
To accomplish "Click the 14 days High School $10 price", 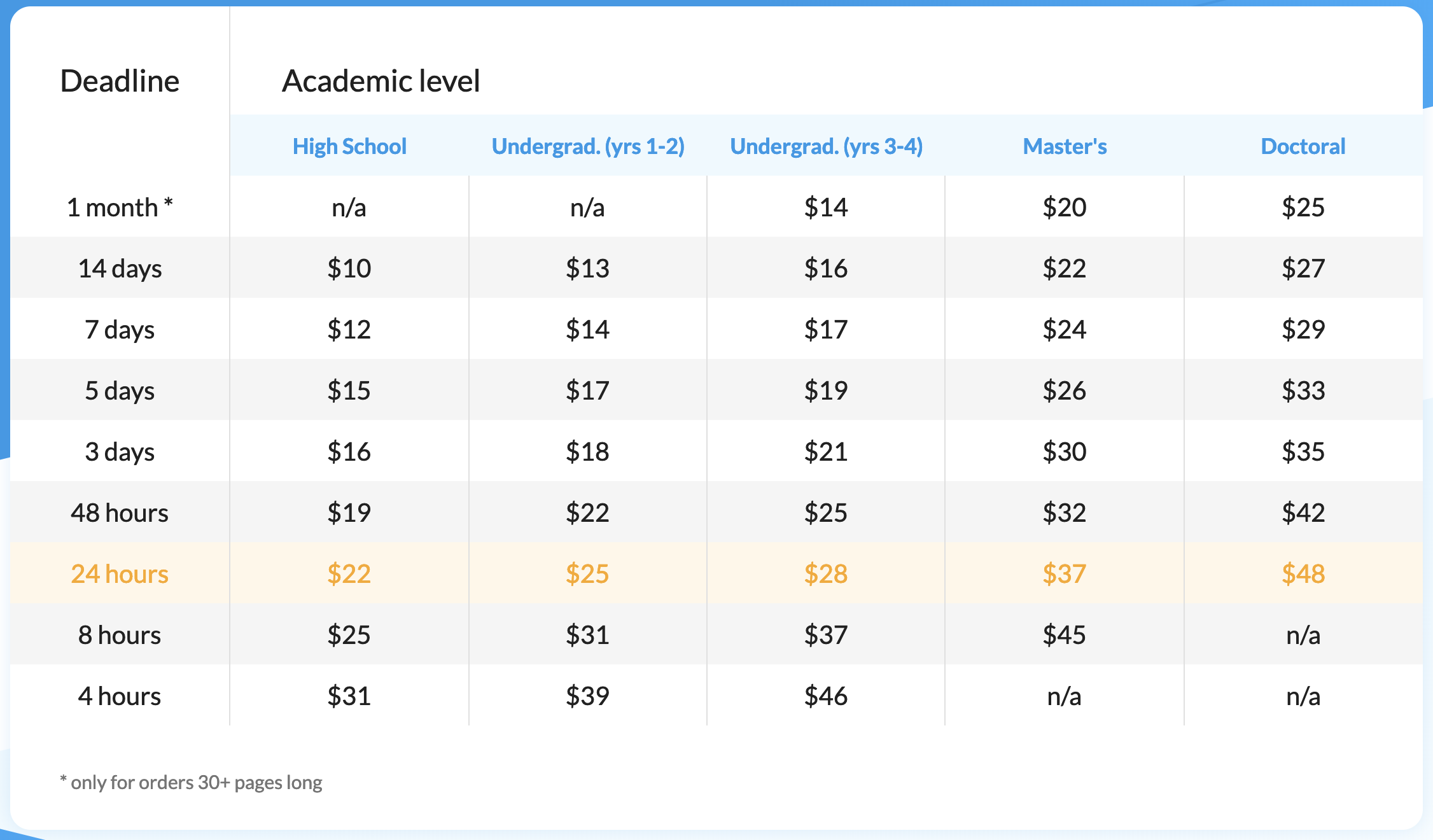I will point(349,269).
